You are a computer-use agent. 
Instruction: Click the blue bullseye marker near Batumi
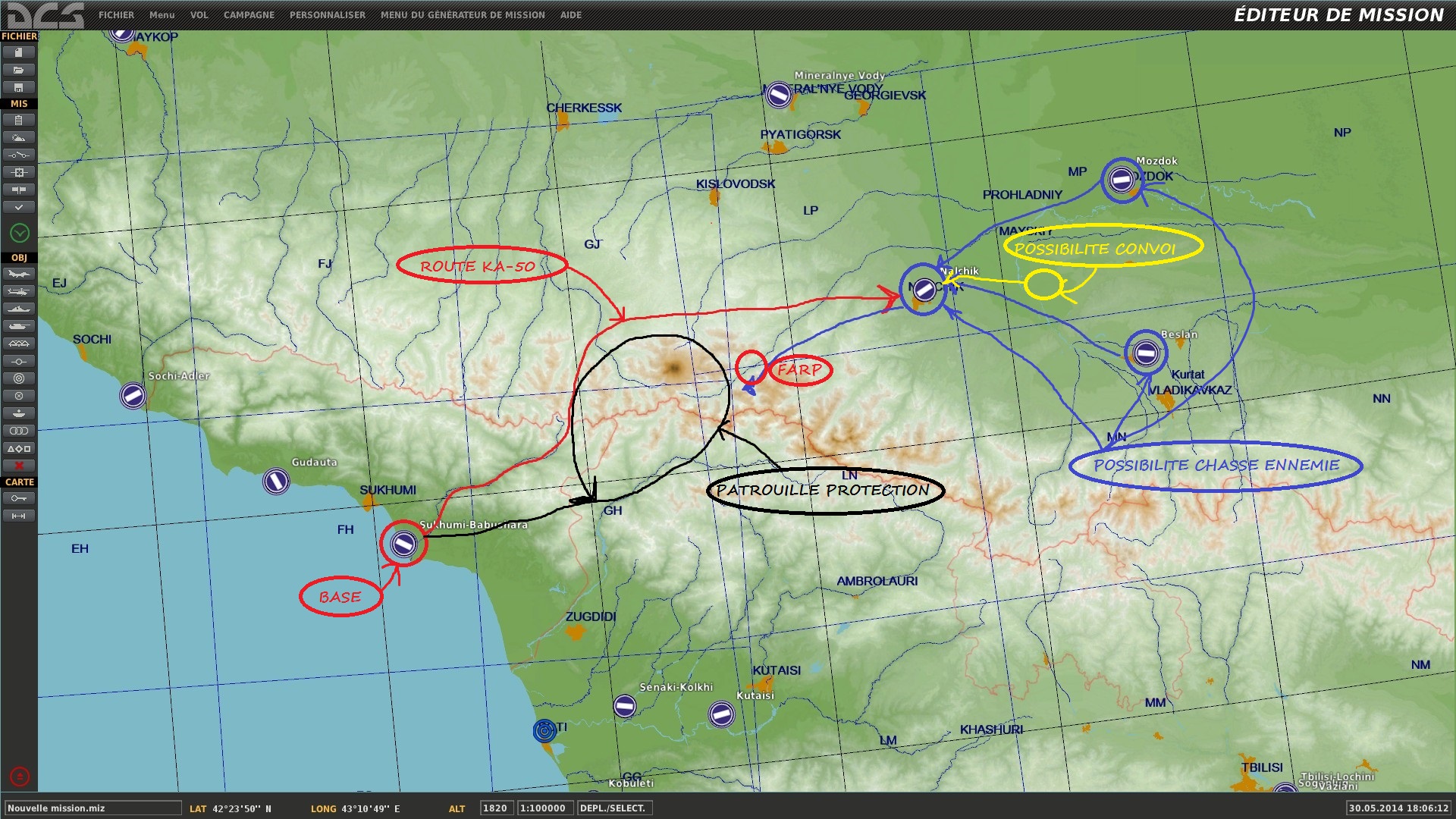[544, 731]
